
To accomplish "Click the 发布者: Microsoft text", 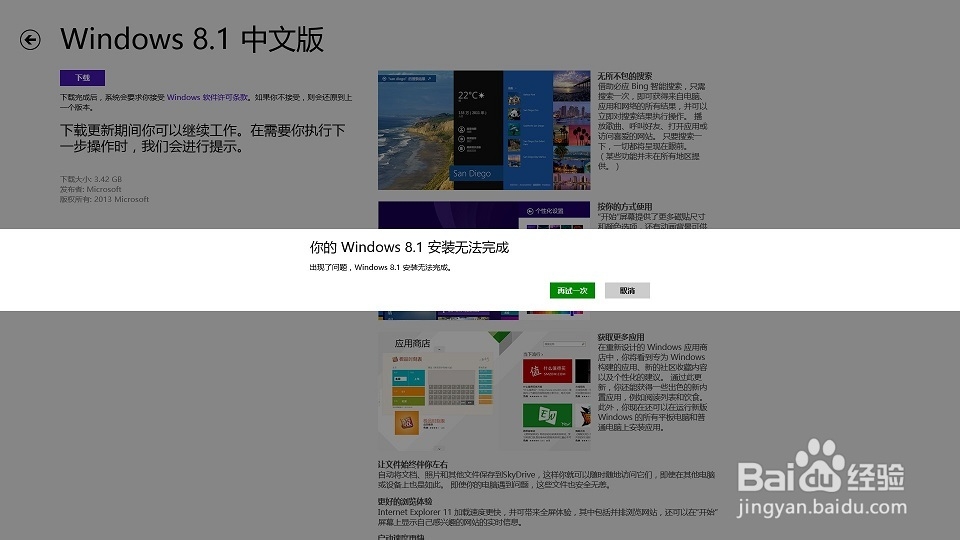I will click(x=91, y=189).
